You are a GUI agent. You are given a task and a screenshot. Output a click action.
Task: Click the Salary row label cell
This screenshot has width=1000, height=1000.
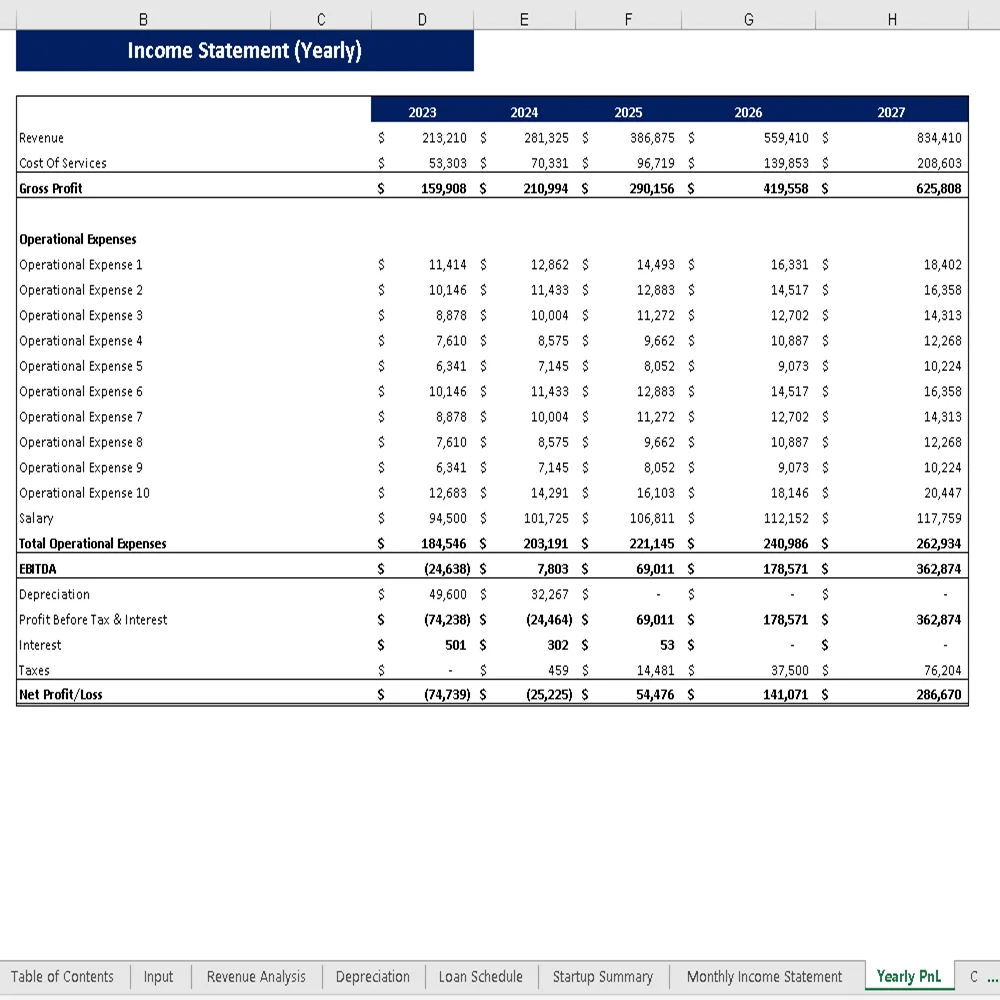coord(35,518)
